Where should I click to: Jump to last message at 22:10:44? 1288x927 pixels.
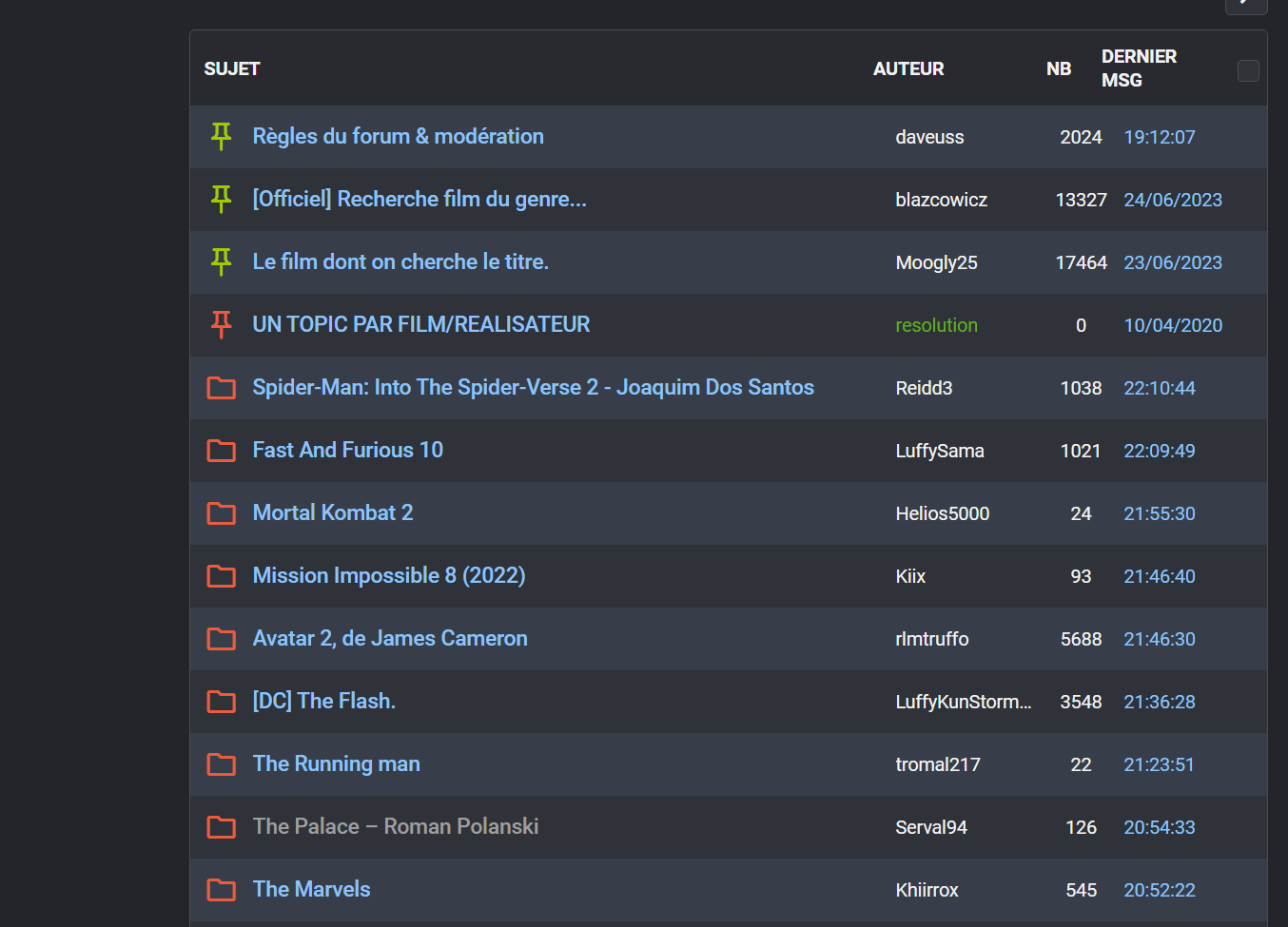click(1159, 388)
